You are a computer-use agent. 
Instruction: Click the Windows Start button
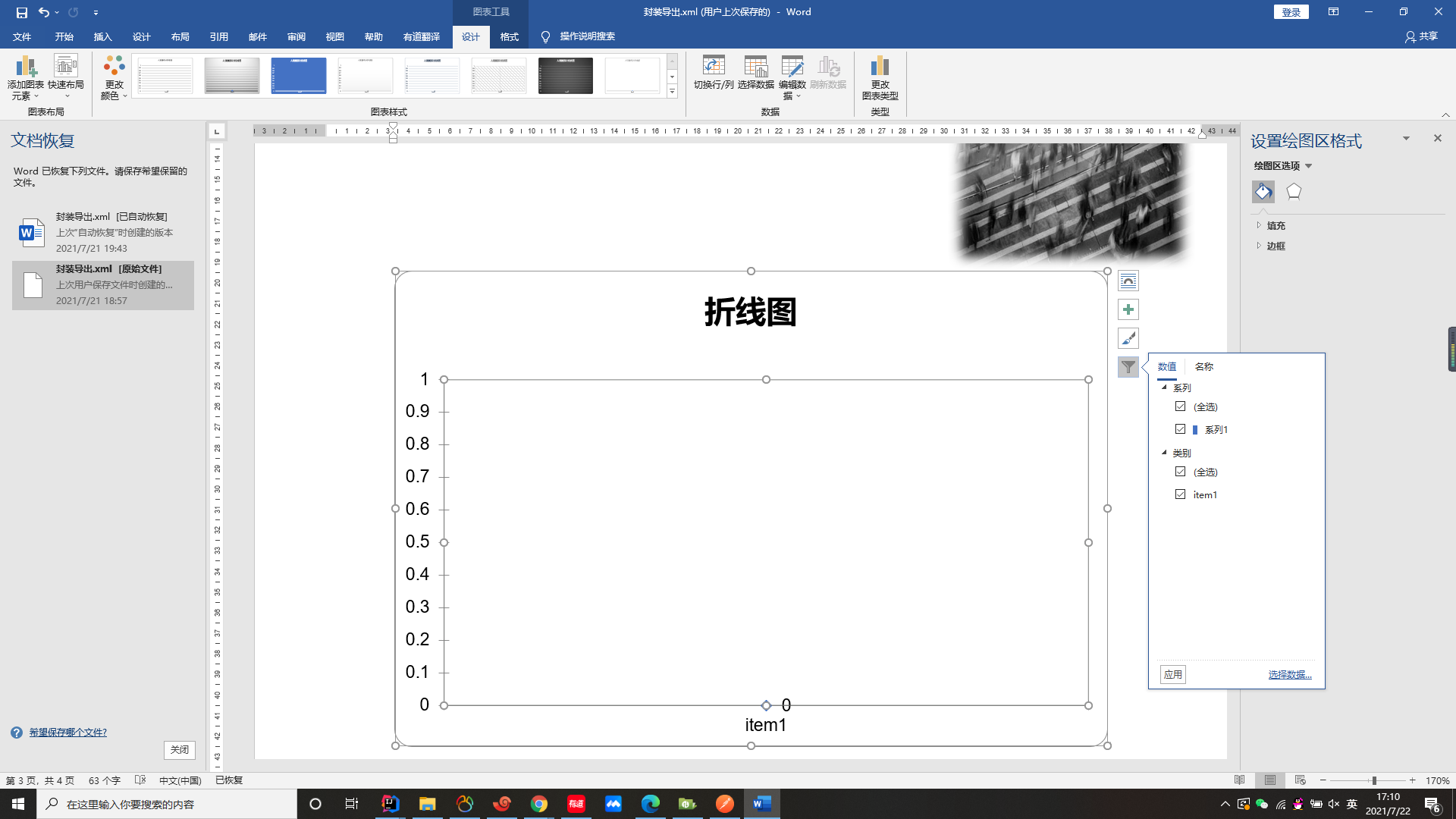[x=18, y=804]
